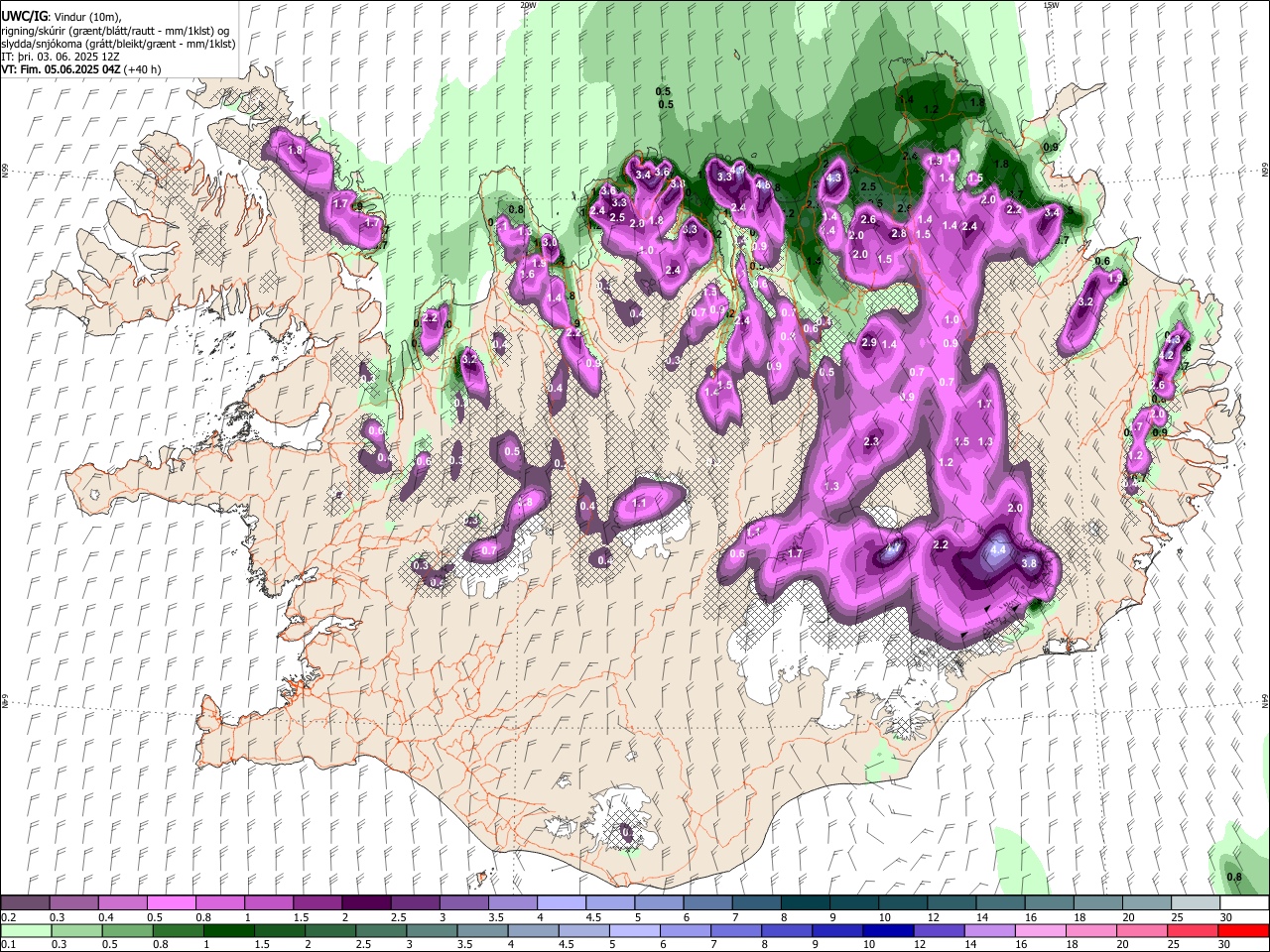
Task: Click the 0.2 label starting the upper scale
Action: tap(8, 917)
